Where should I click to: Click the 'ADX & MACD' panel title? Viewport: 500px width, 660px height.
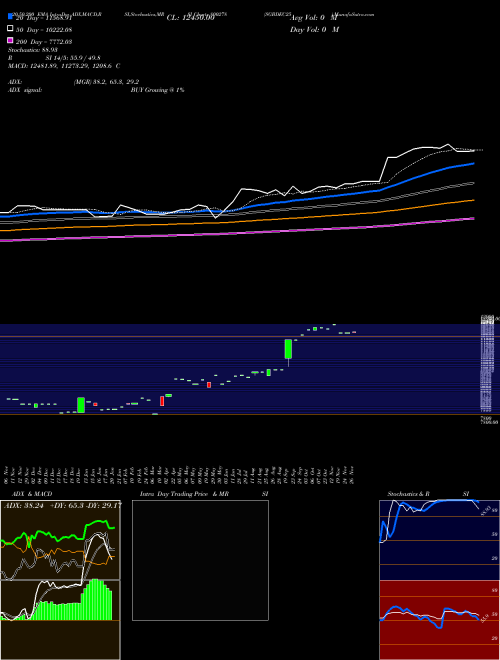(x=32, y=494)
